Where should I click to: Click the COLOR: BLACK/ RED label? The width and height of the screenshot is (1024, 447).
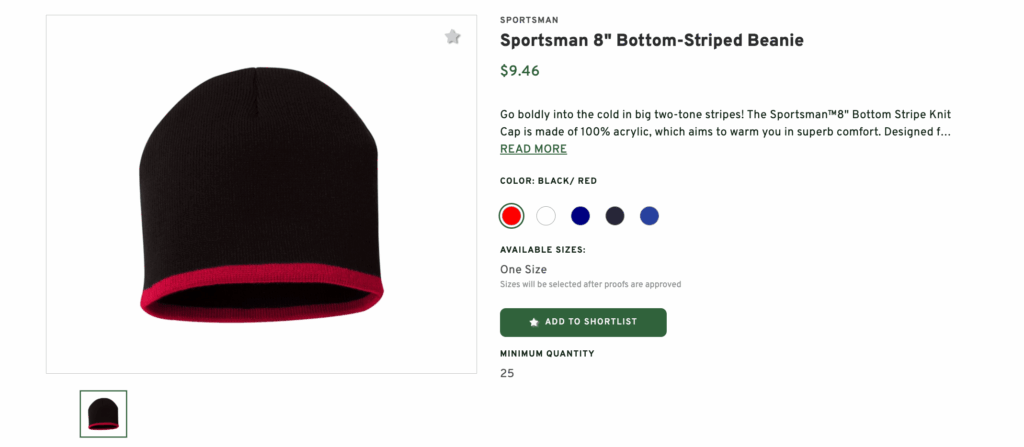[x=547, y=181]
